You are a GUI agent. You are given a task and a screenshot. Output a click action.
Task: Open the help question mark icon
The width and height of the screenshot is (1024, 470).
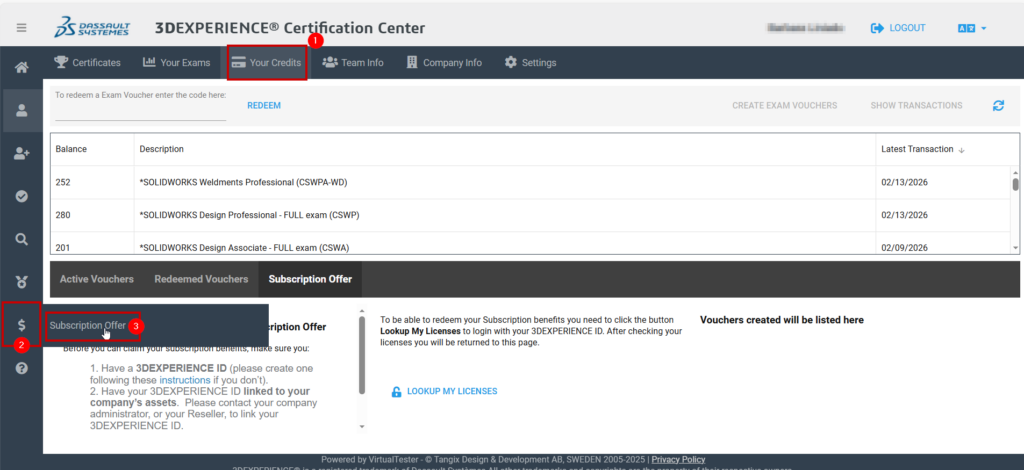click(x=22, y=368)
